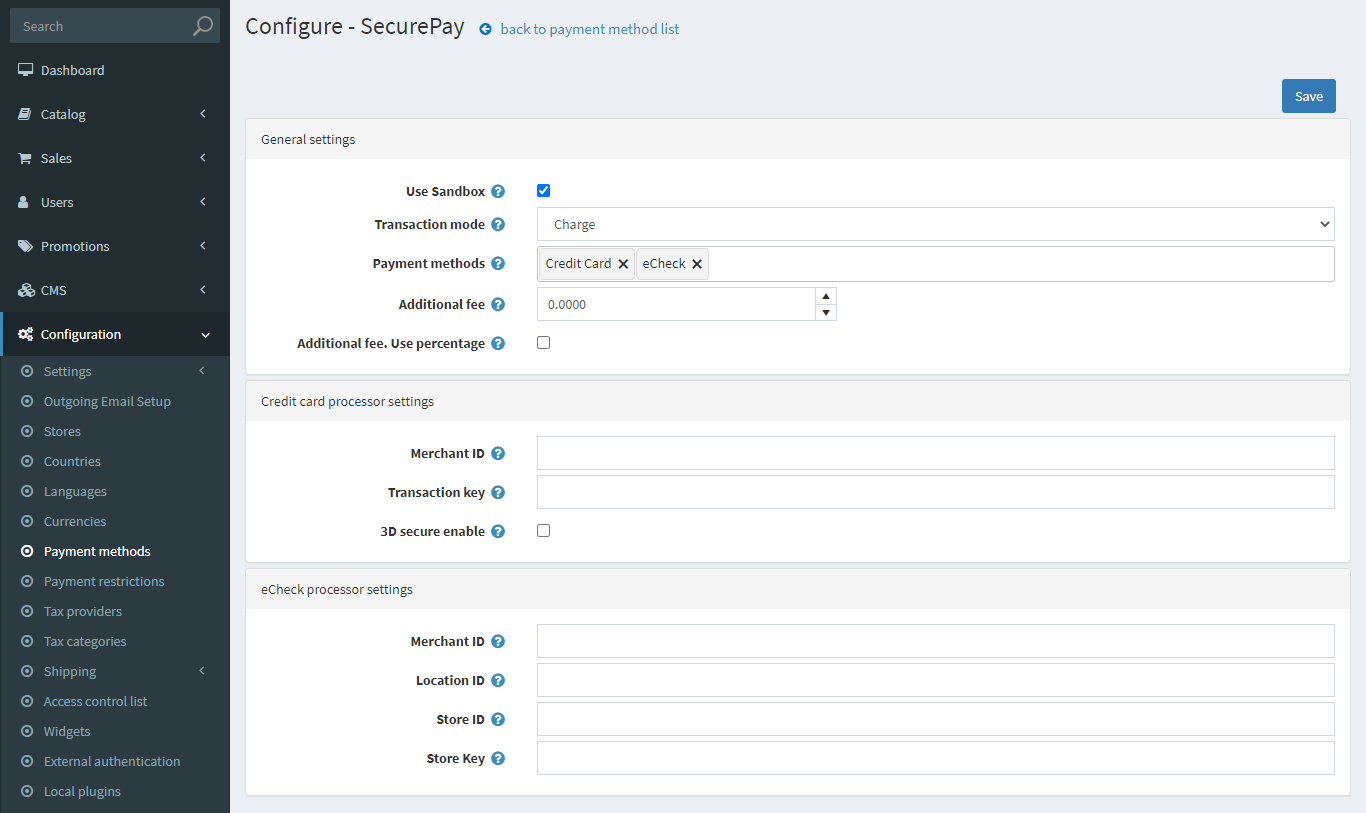Open Tax categories page

(85, 641)
